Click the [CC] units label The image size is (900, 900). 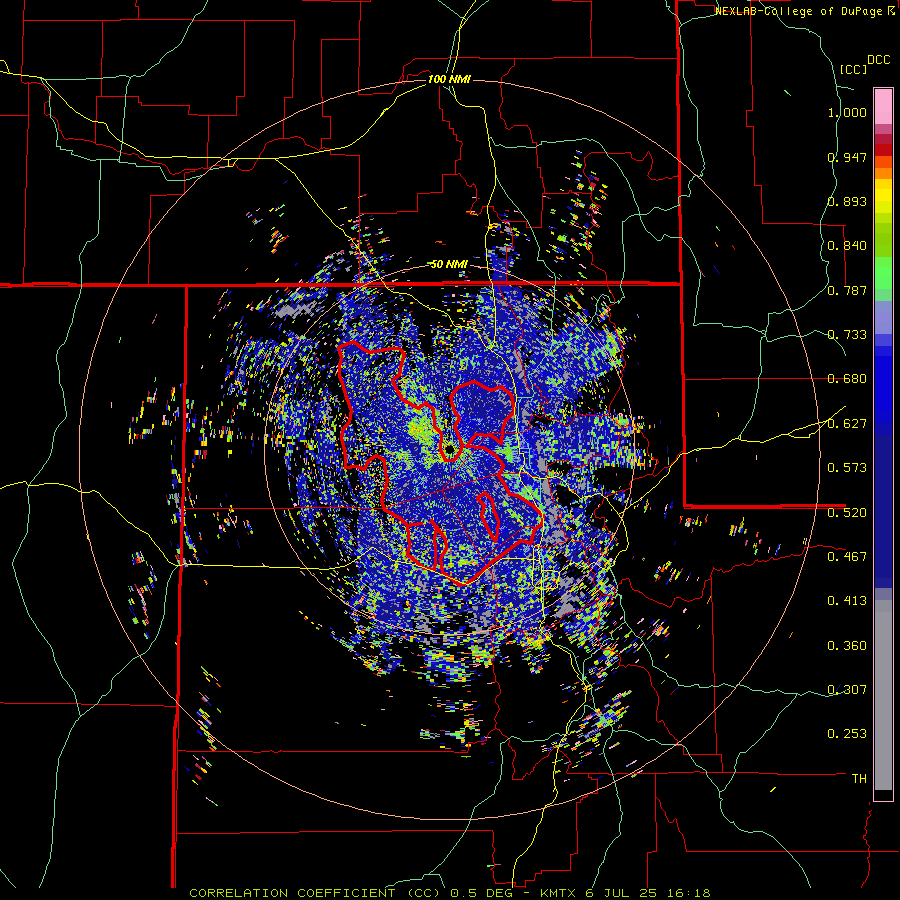(853, 69)
